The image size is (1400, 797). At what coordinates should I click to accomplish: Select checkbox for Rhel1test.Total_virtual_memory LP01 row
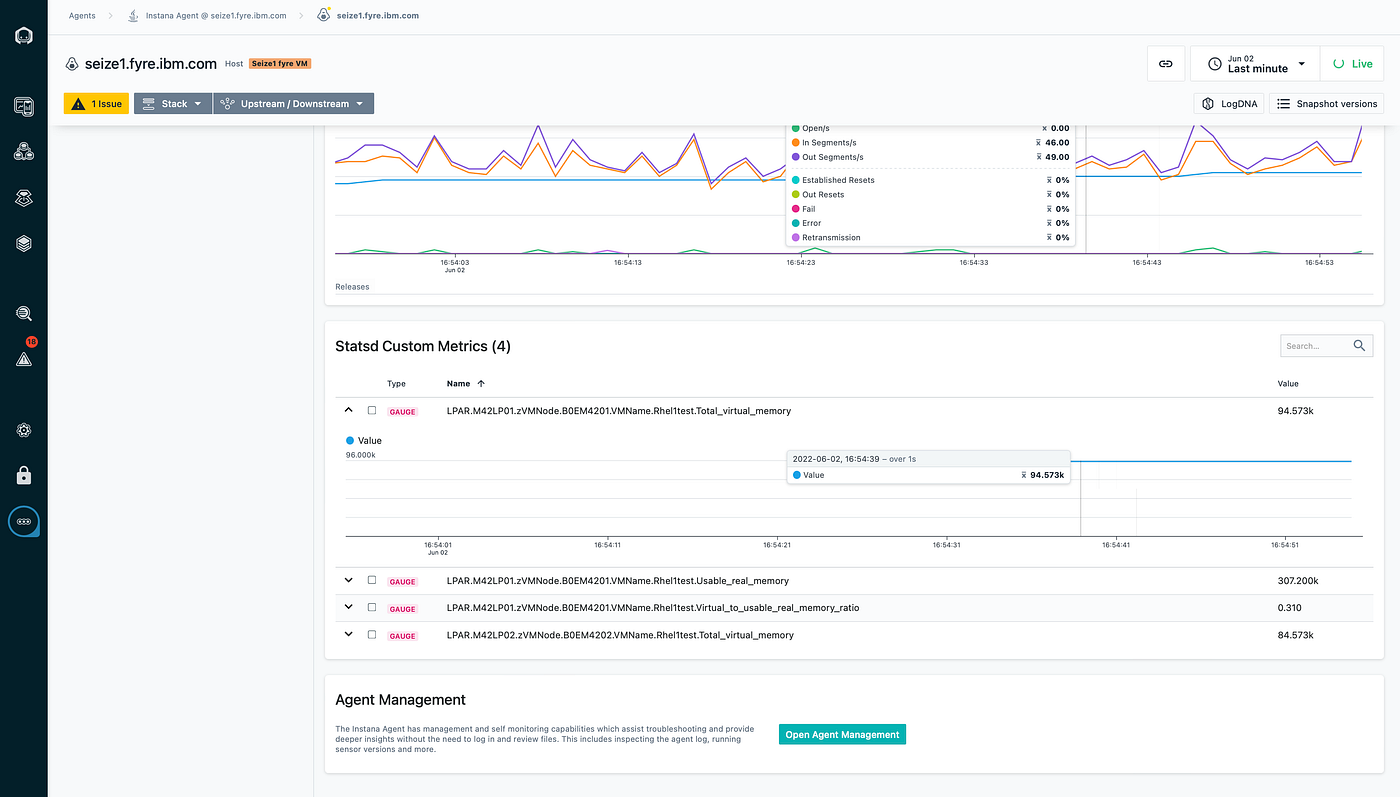[x=372, y=410]
